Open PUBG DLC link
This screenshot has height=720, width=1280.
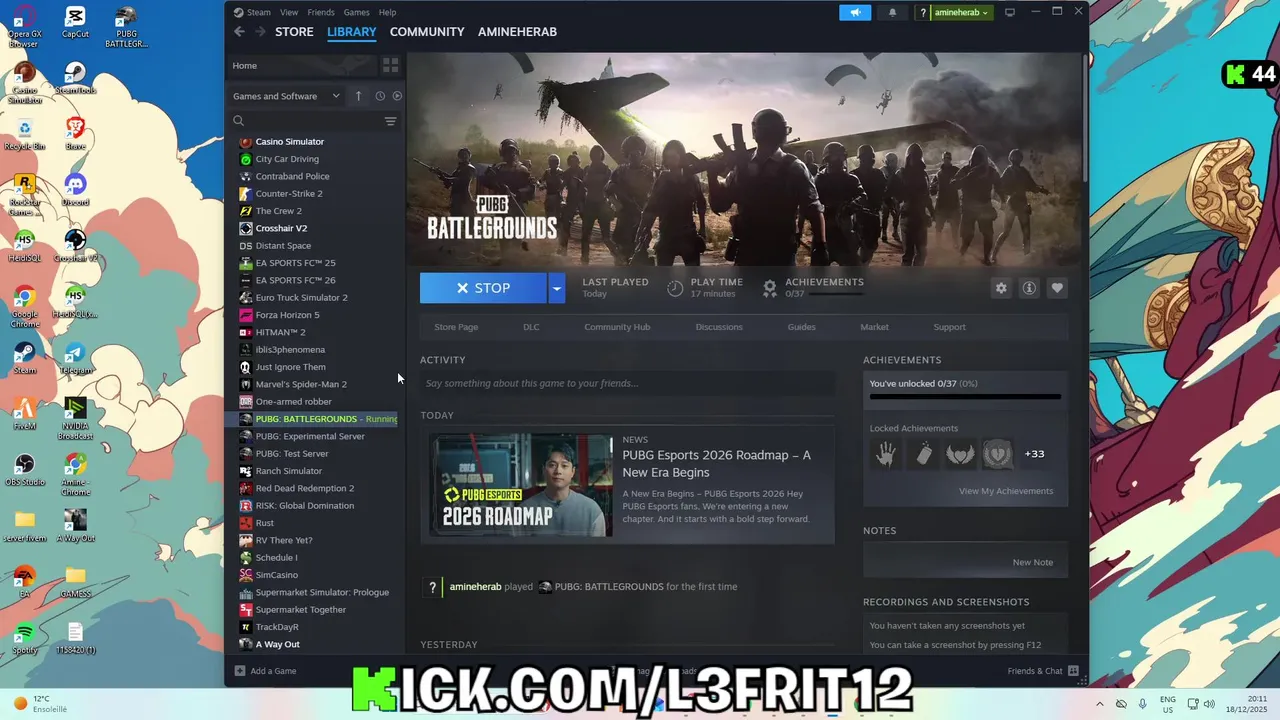(531, 327)
